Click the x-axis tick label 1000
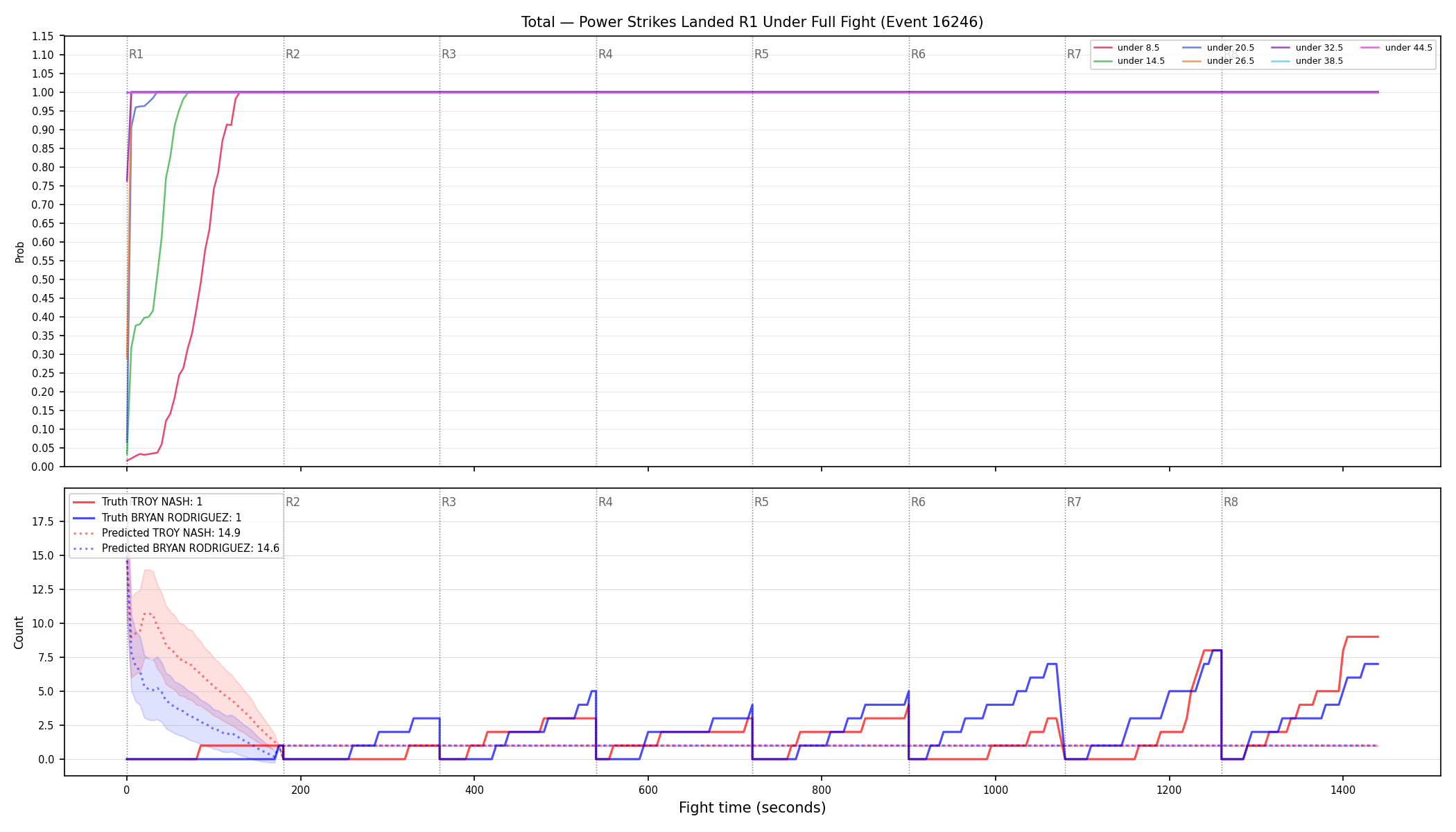1456x832 pixels. tap(996, 790)
